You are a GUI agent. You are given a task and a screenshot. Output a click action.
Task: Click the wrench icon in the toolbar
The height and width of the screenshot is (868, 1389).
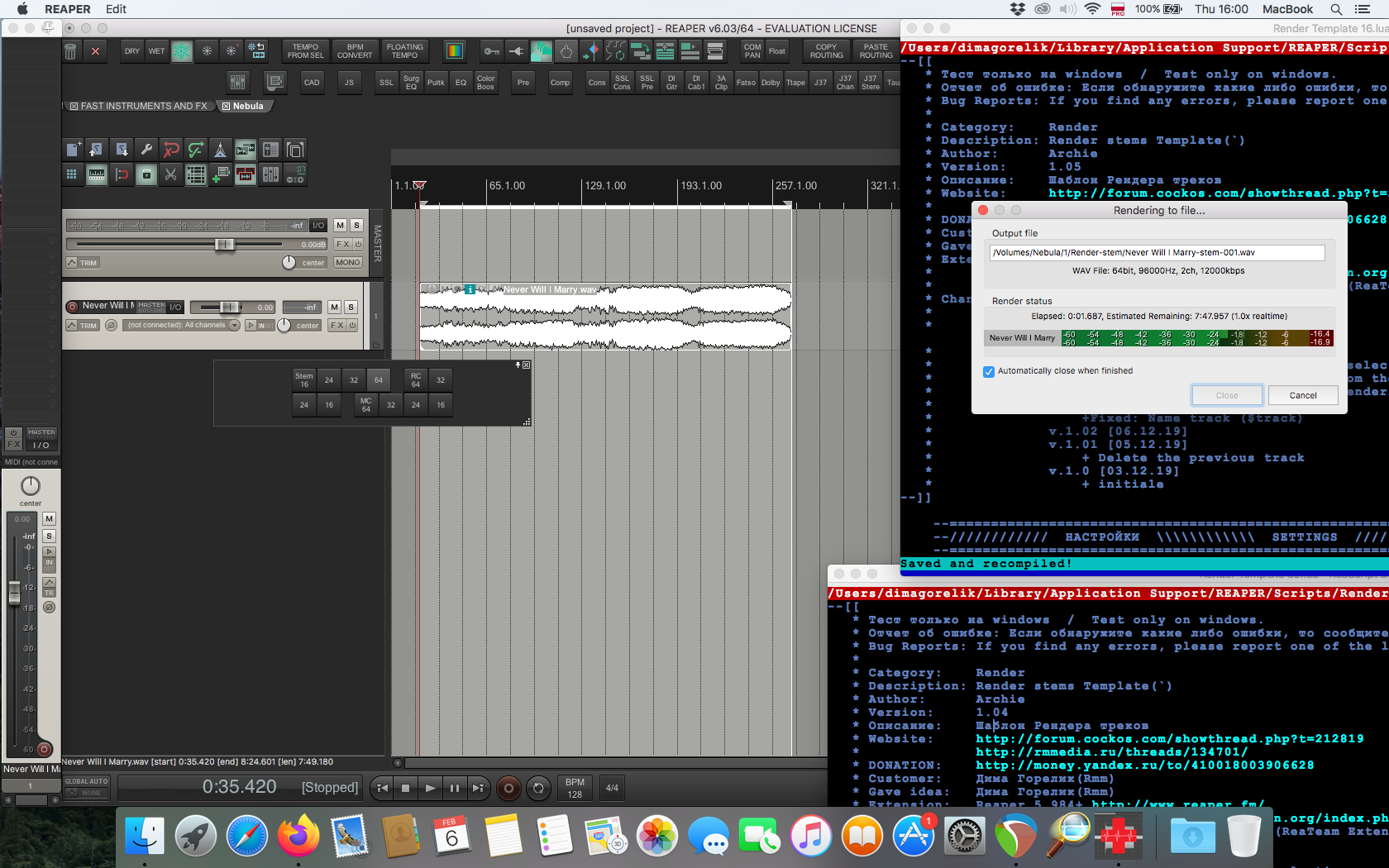tap(146, 150)
